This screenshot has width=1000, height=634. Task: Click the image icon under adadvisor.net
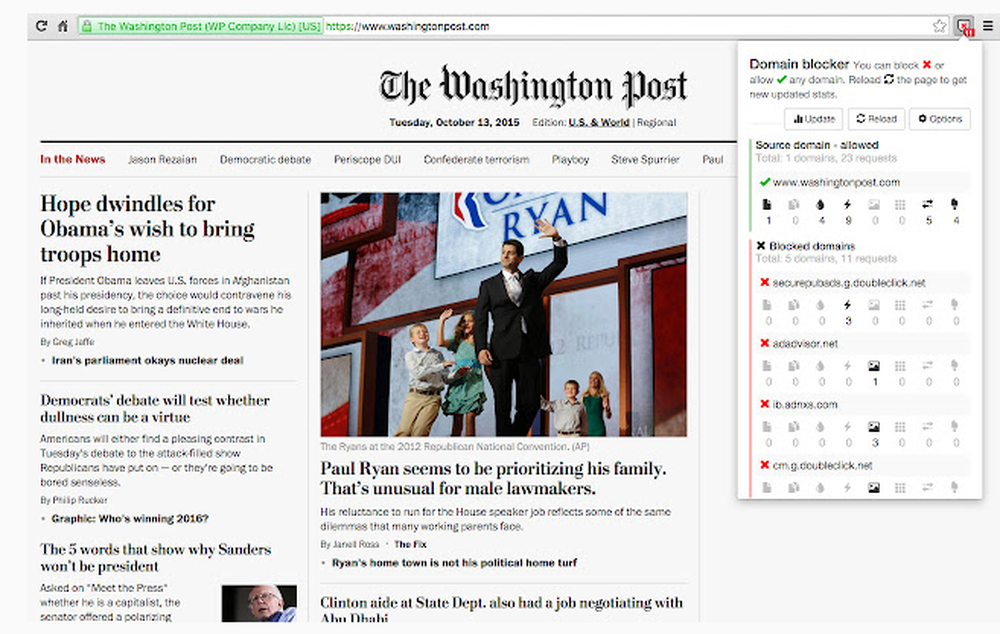[874, 366]
